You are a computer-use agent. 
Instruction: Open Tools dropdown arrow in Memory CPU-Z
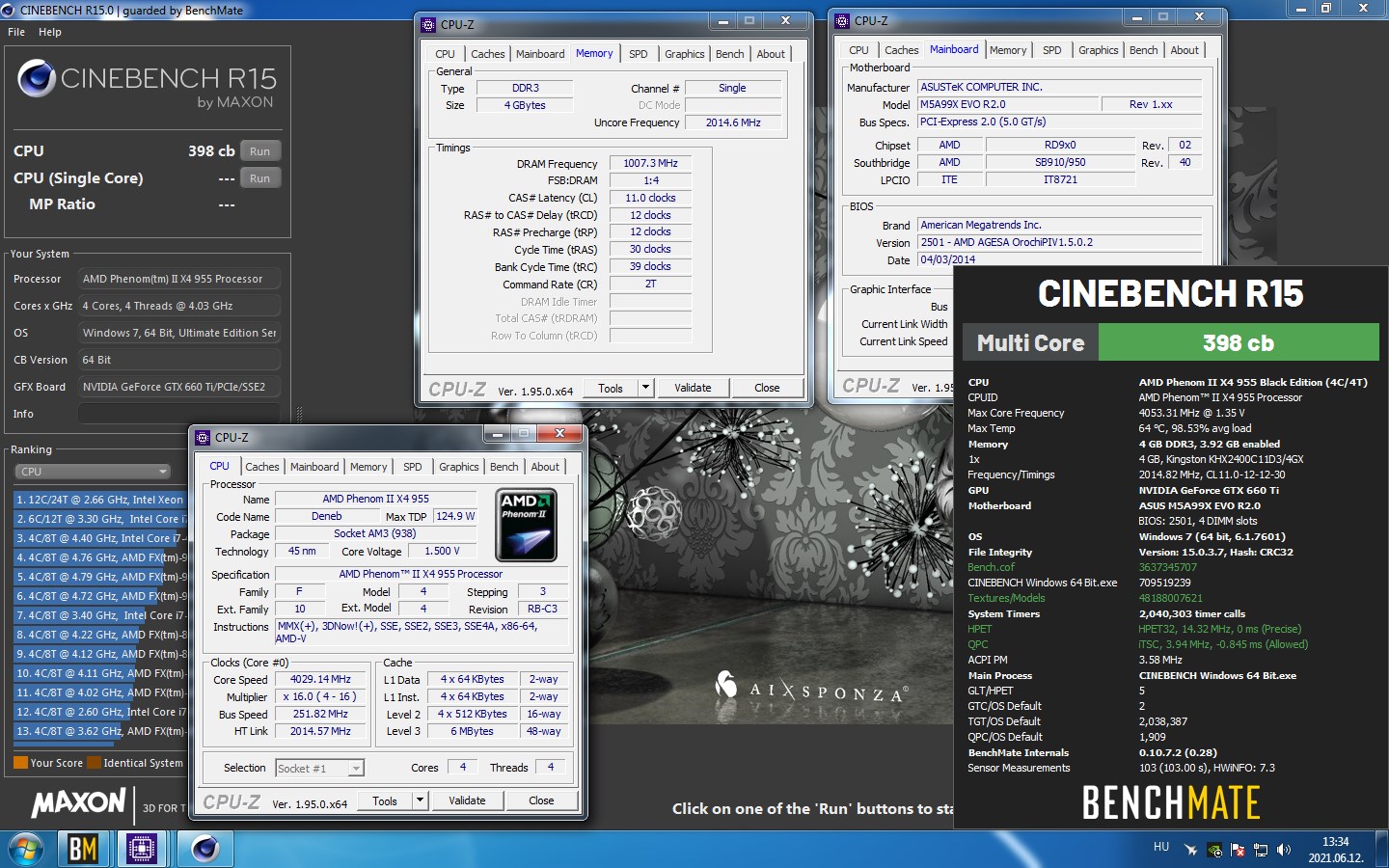[x=646, y=388]
